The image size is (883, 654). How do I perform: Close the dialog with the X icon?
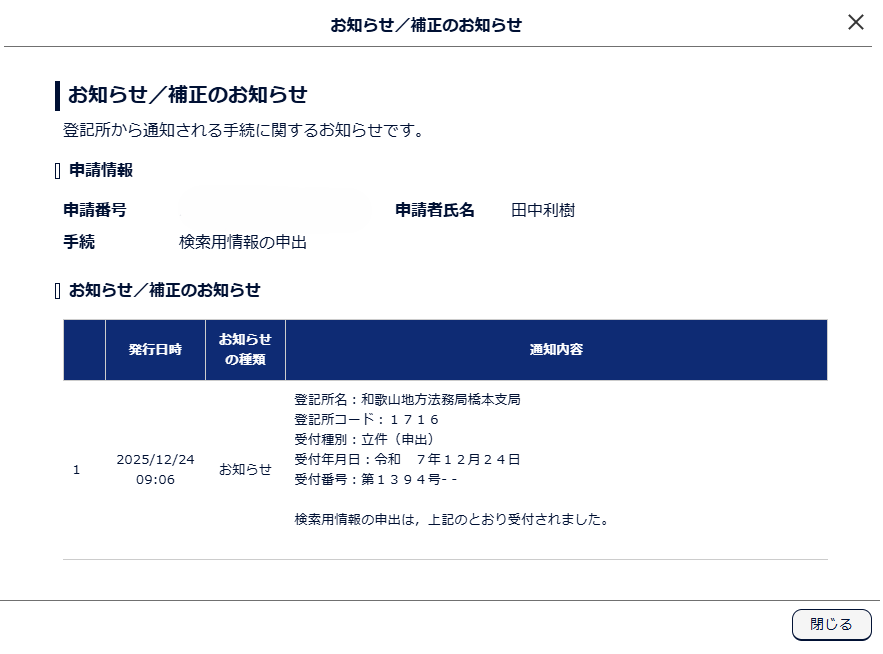pos(855,23)
